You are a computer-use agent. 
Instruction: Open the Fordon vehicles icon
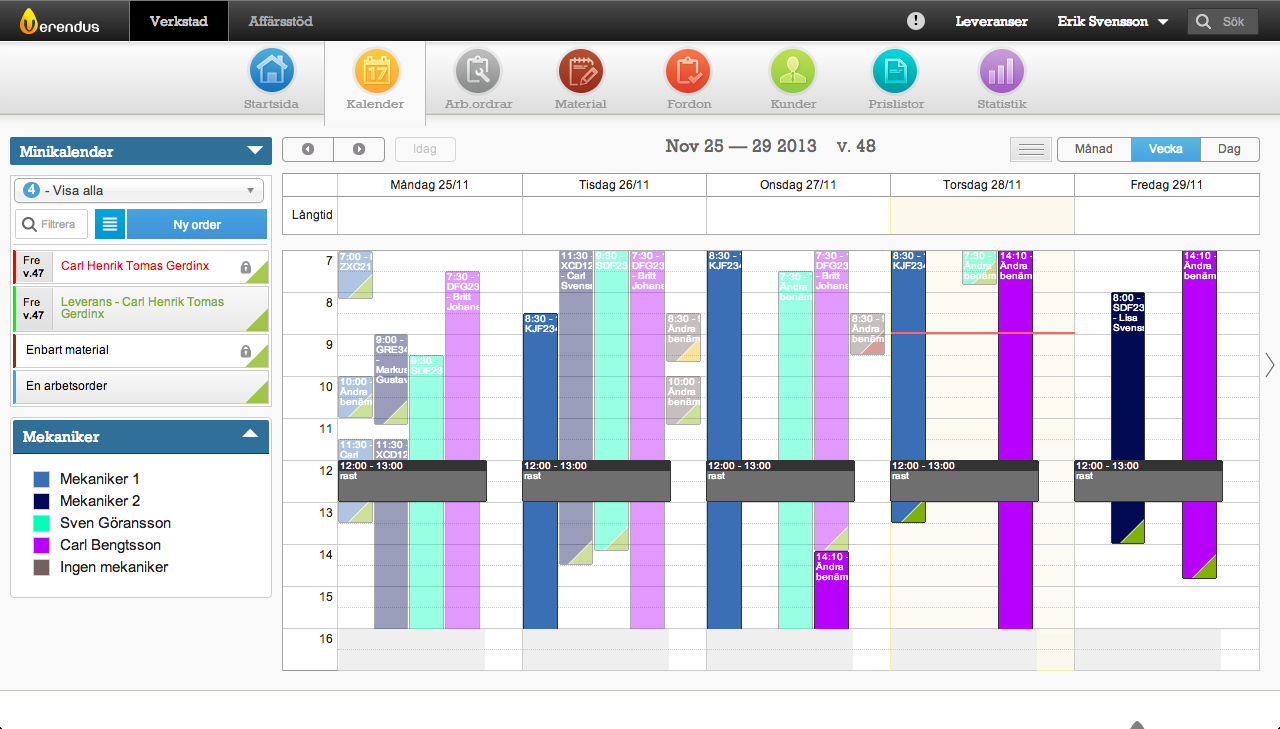tap(688, 72)
